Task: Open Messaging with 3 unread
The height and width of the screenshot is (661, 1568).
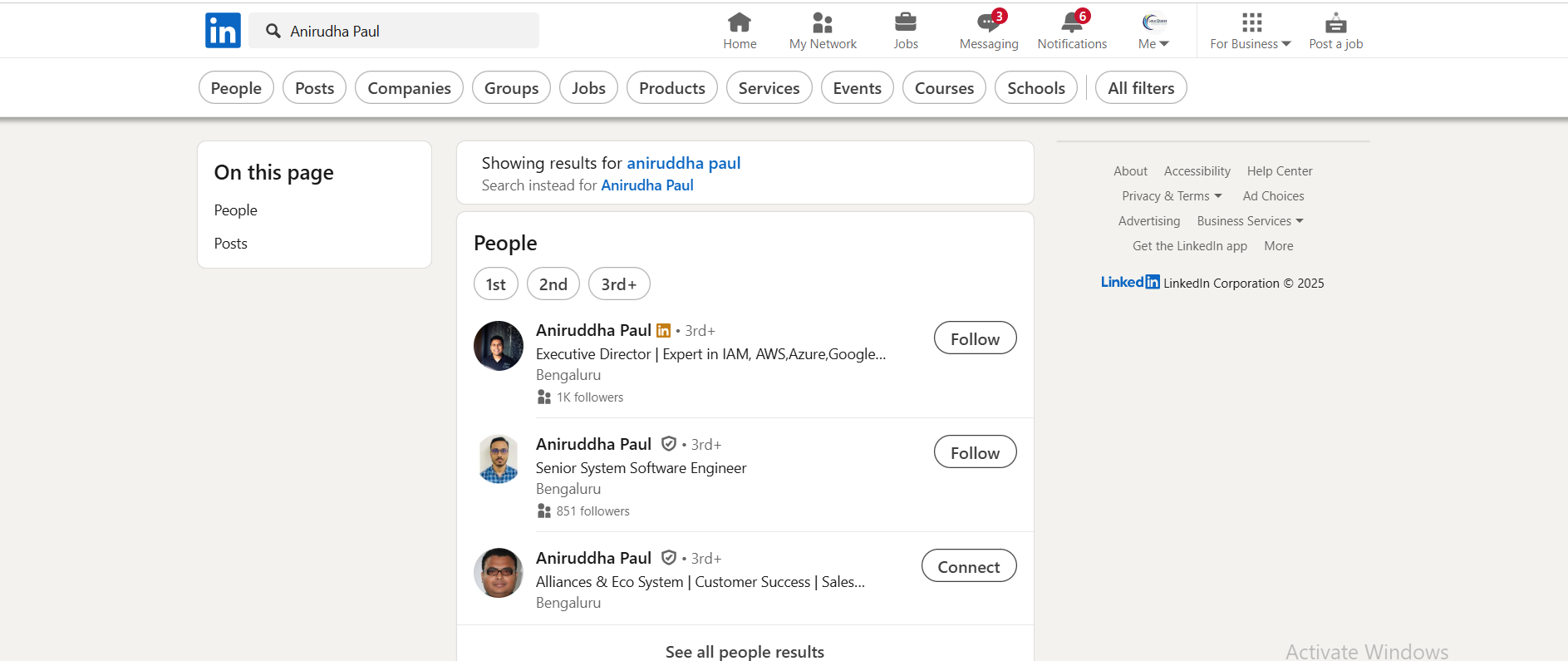Action: (988, 22)
